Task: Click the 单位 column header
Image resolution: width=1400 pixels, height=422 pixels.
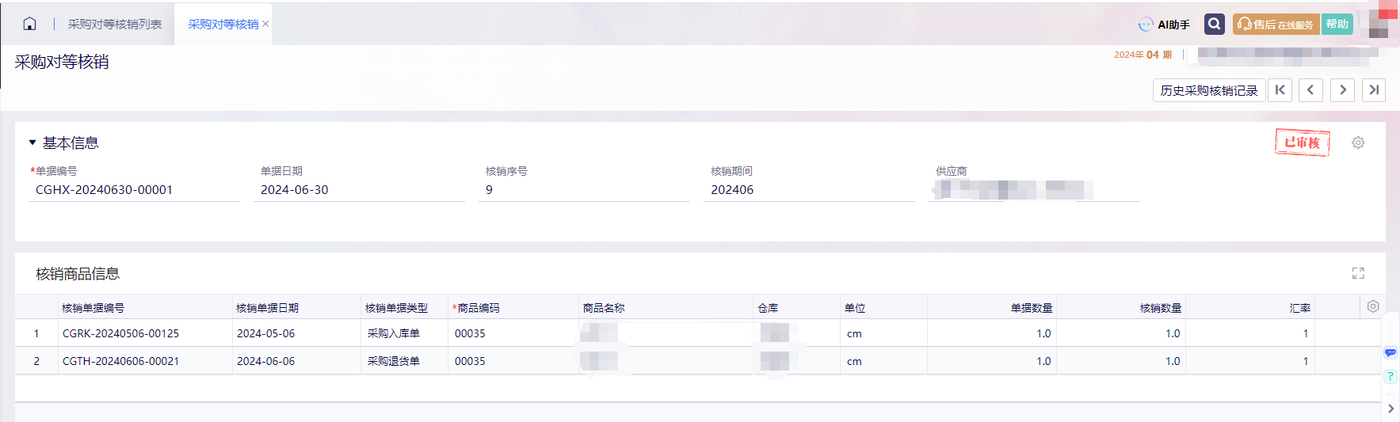Action: (x=884, y=308)
